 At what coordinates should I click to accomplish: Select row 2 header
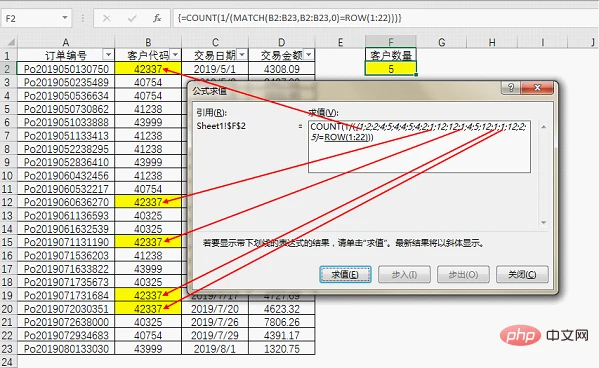click(x=8, y=69)
